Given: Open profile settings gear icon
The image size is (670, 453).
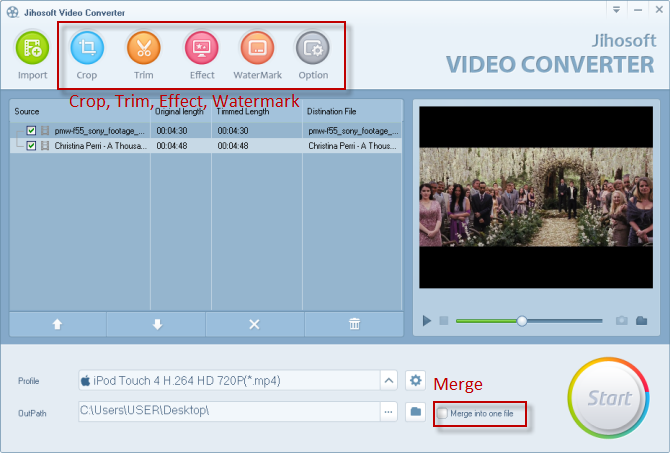Looking at the screenshot, I should coord(416,380).
